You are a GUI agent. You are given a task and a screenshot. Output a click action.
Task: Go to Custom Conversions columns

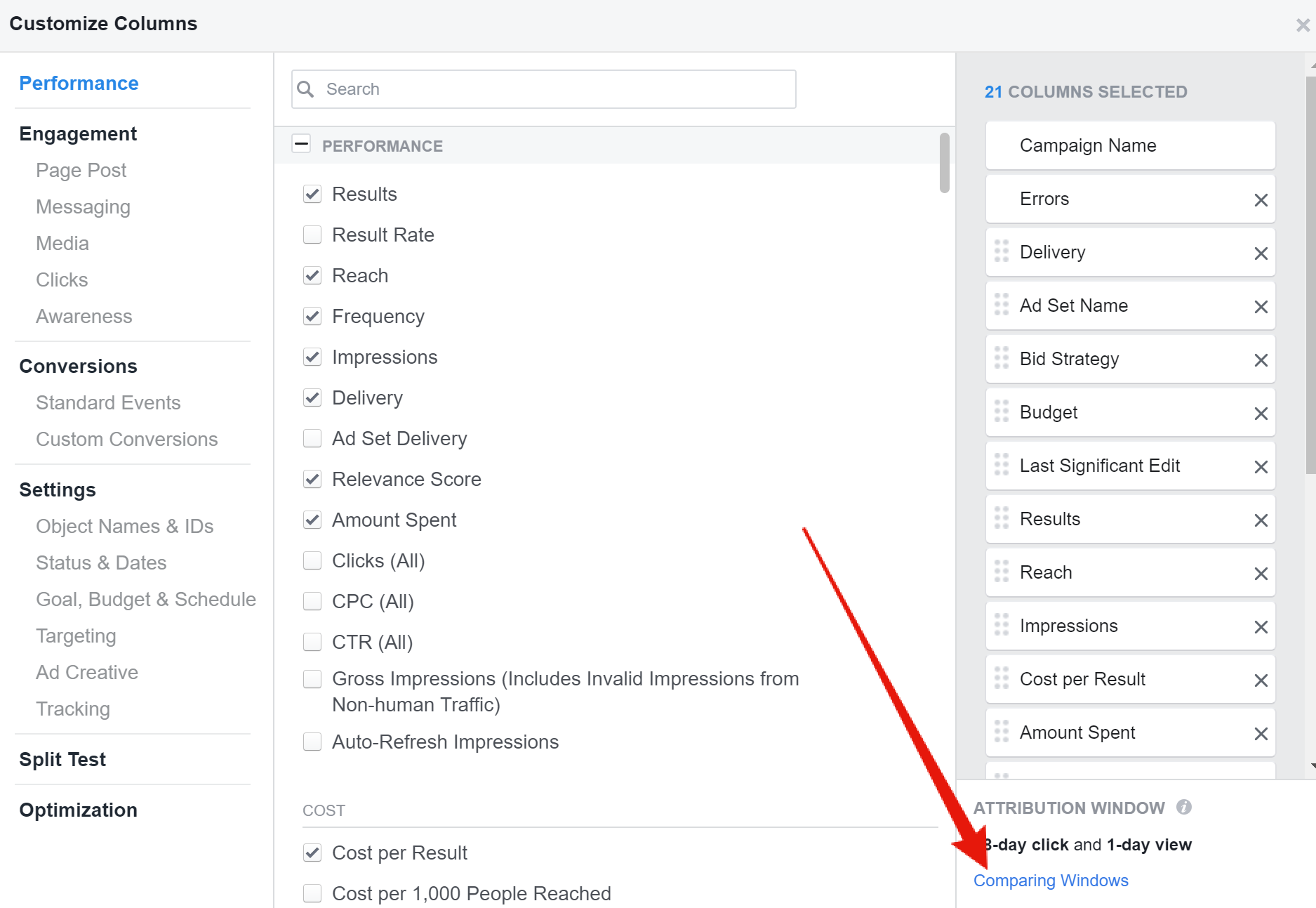coord(127,439)
